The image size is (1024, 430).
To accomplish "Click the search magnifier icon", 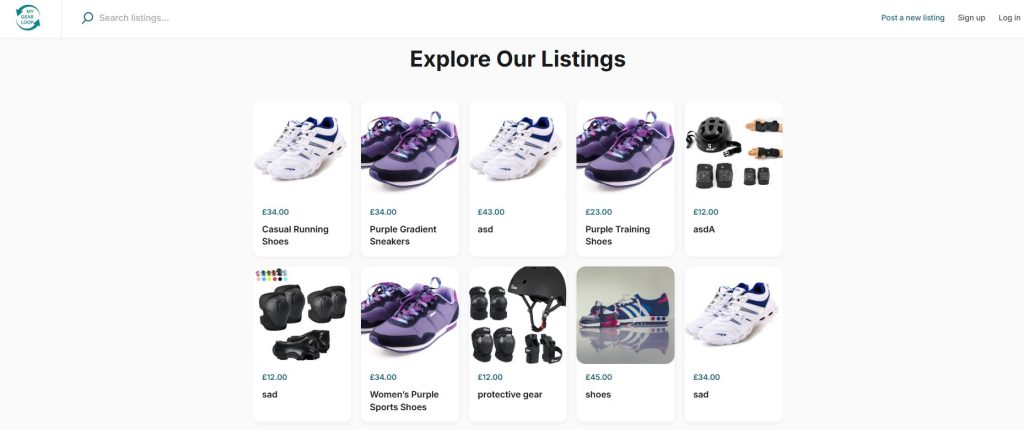I will tap(87, 18).
